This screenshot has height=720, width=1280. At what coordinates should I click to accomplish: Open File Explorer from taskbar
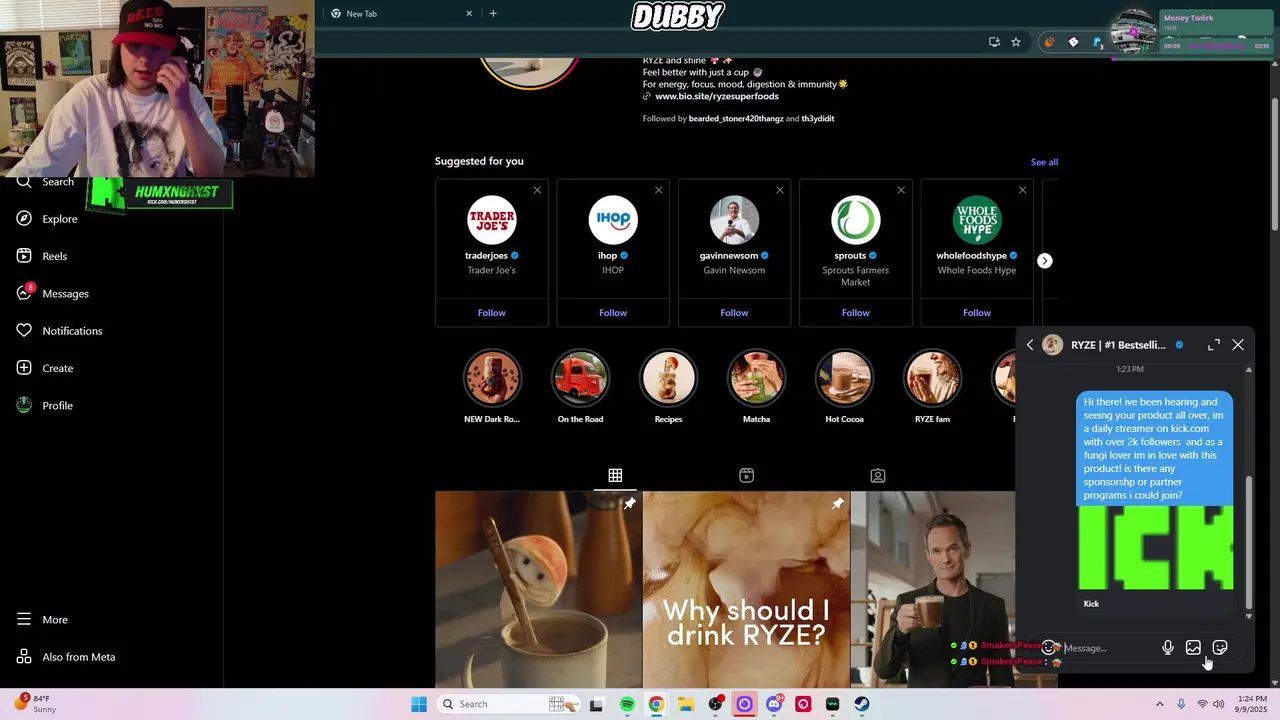(x=686, y=704)
